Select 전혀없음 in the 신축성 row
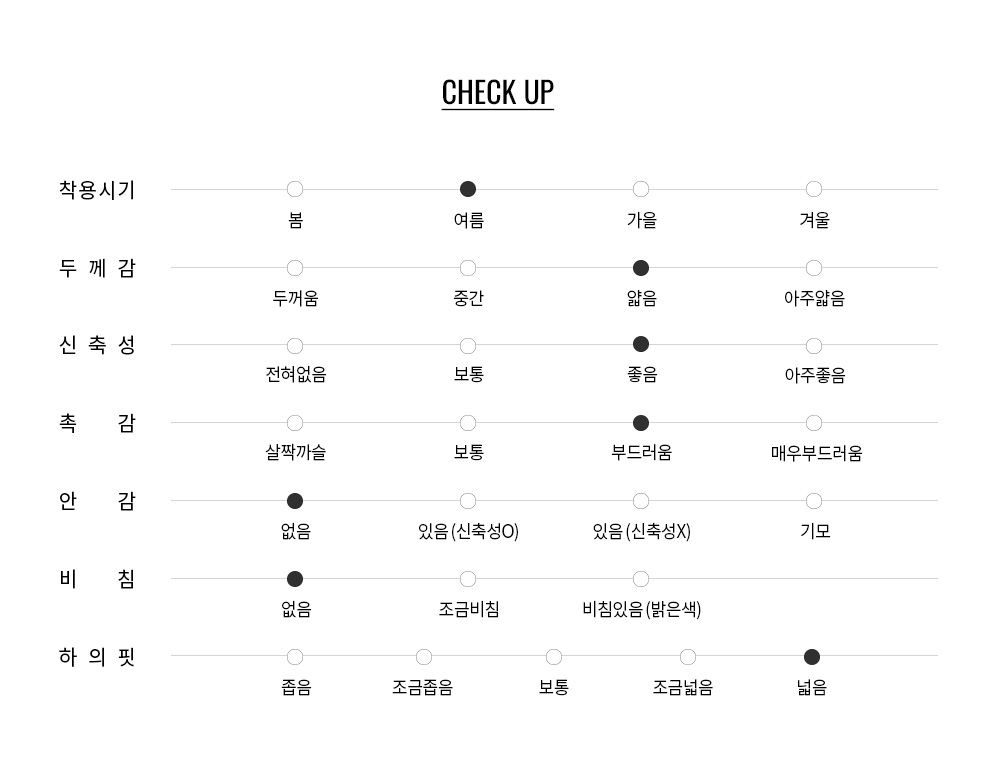1000x777 pixels. 295,346
